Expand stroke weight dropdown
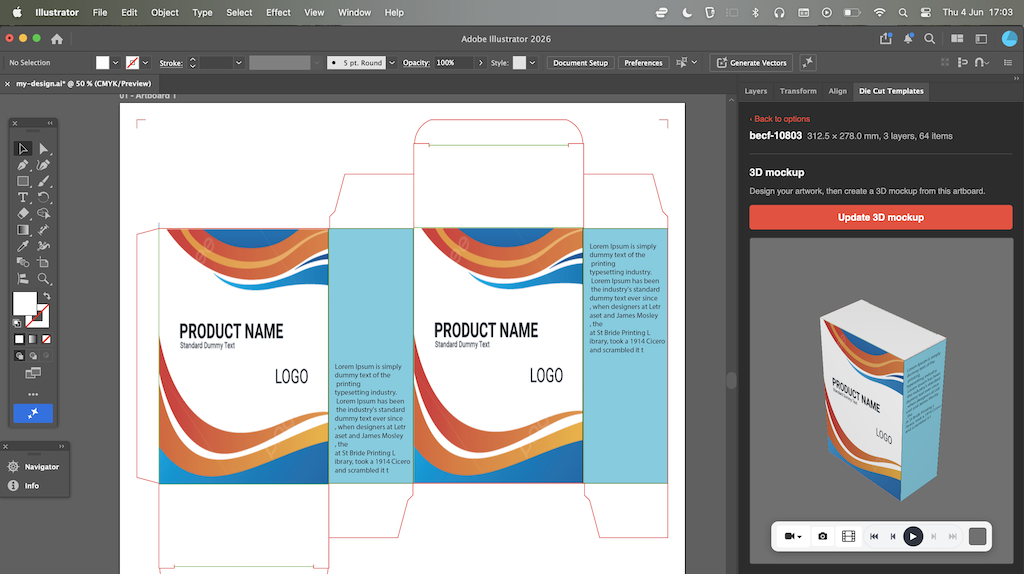 tap(239, 63)
